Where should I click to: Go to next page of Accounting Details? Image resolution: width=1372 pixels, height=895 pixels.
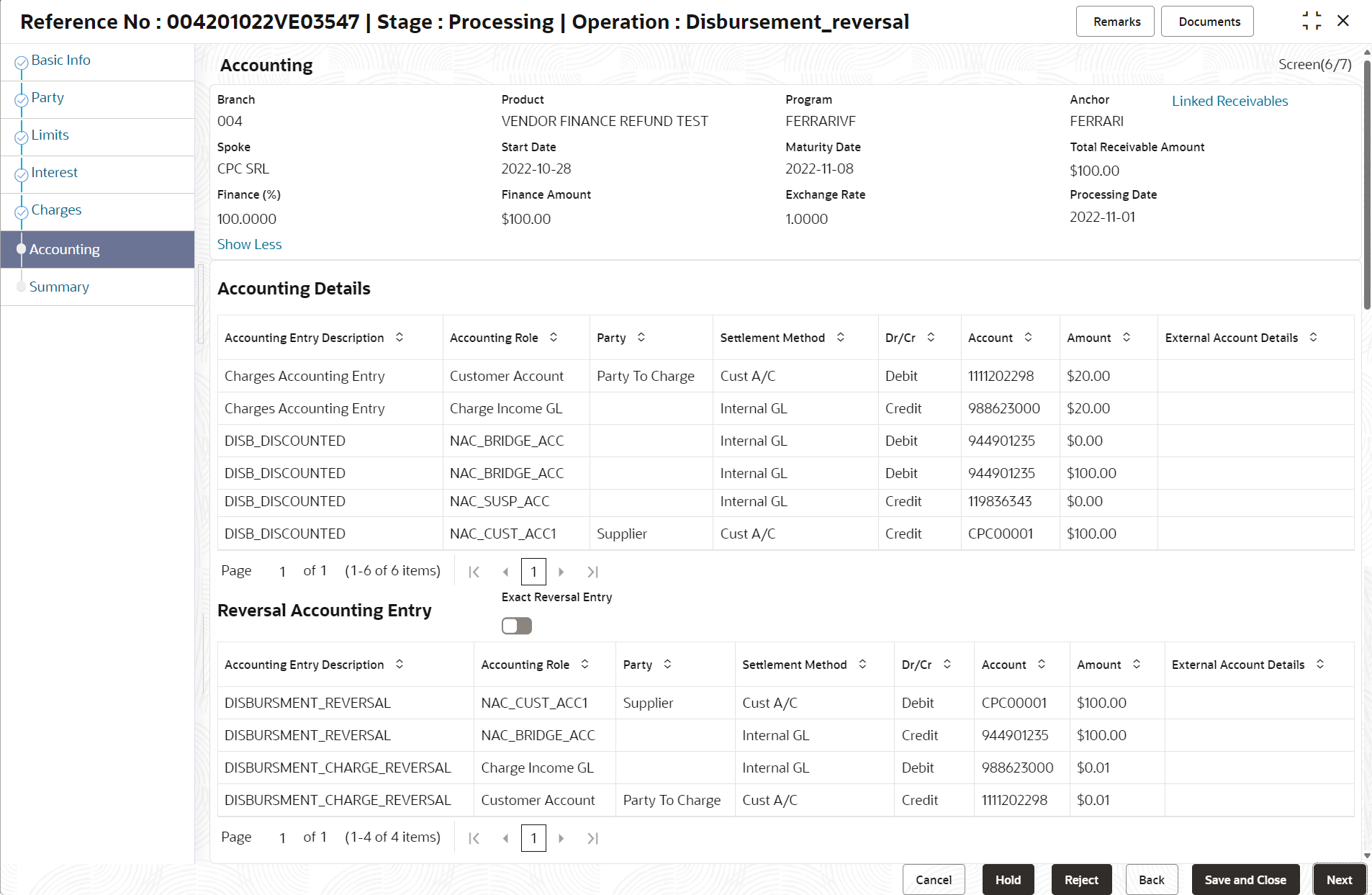pyautogui.click(x=561, y=572)
